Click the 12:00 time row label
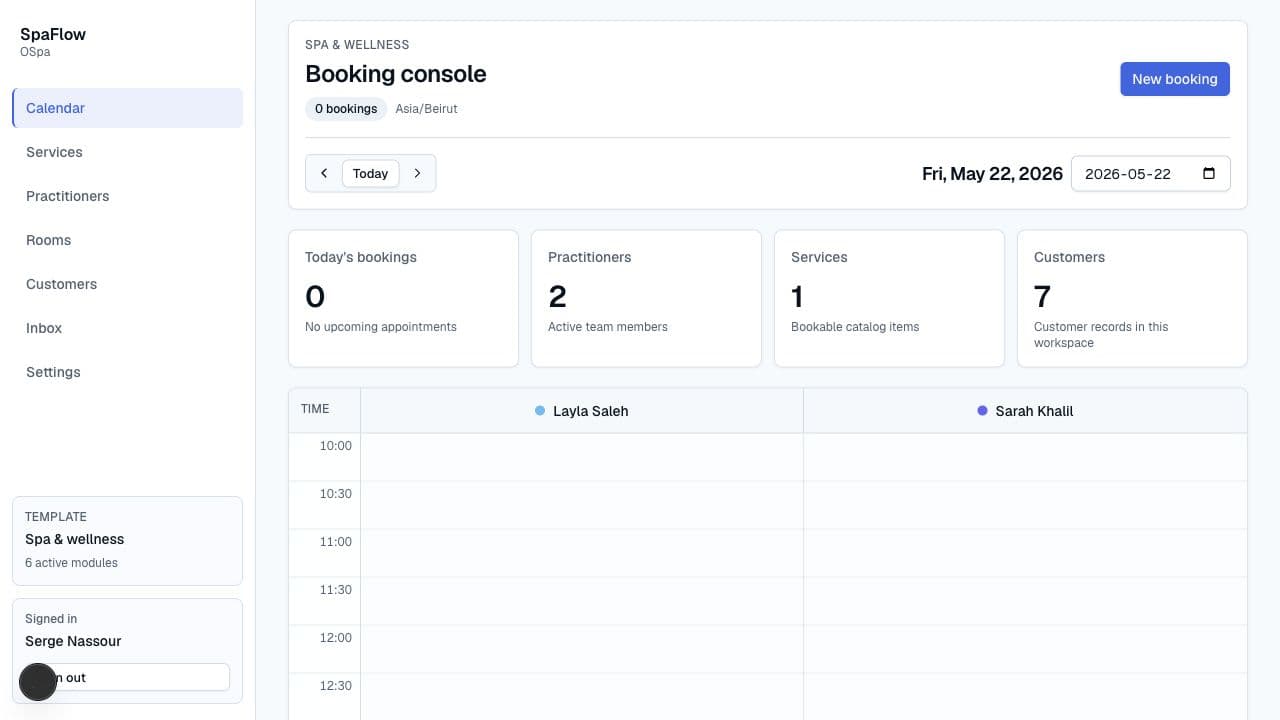Viewport: 1280px width, 720px height. click(x=336, y=638)
